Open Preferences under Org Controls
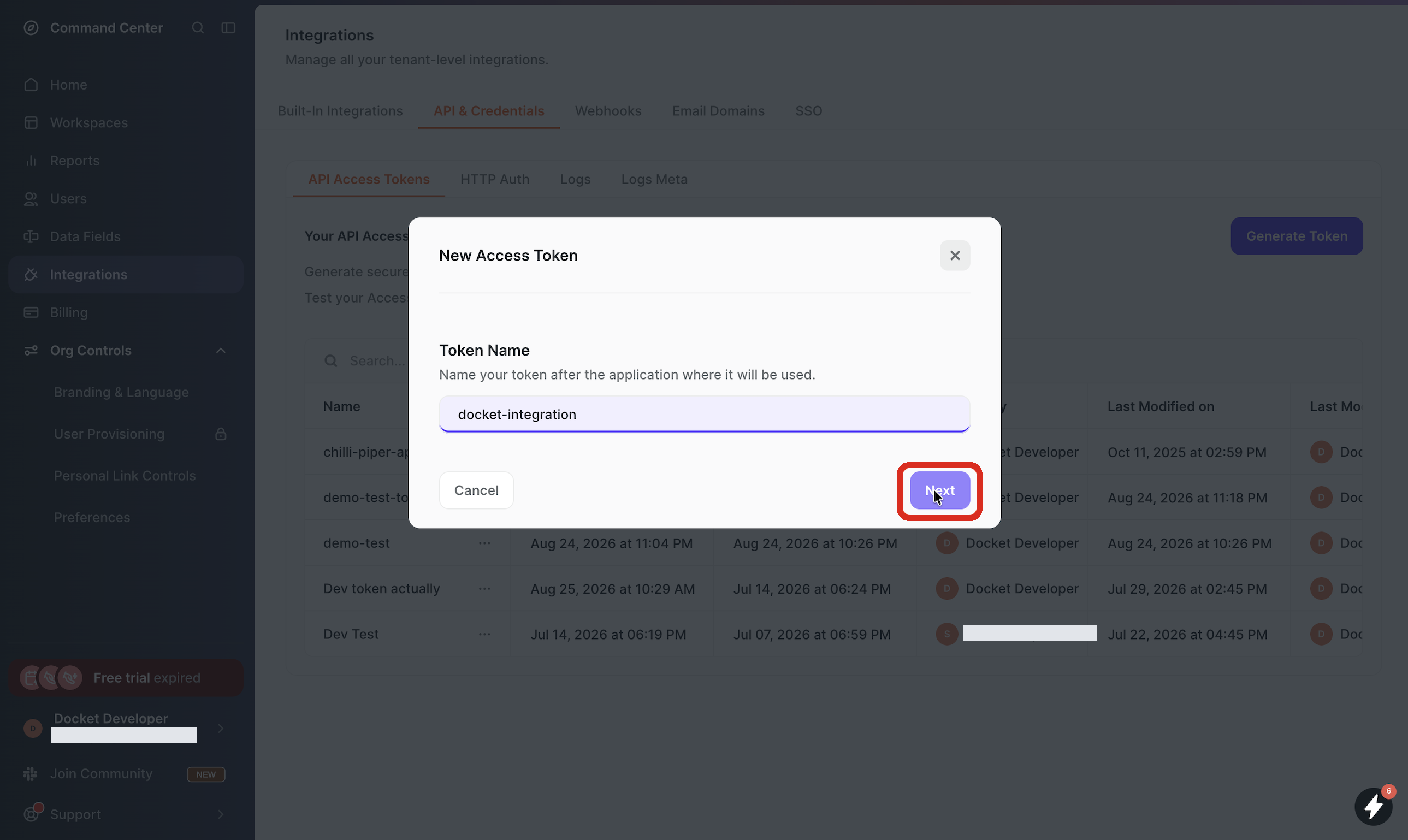1408x840 pixels. [x=92, y=518]
